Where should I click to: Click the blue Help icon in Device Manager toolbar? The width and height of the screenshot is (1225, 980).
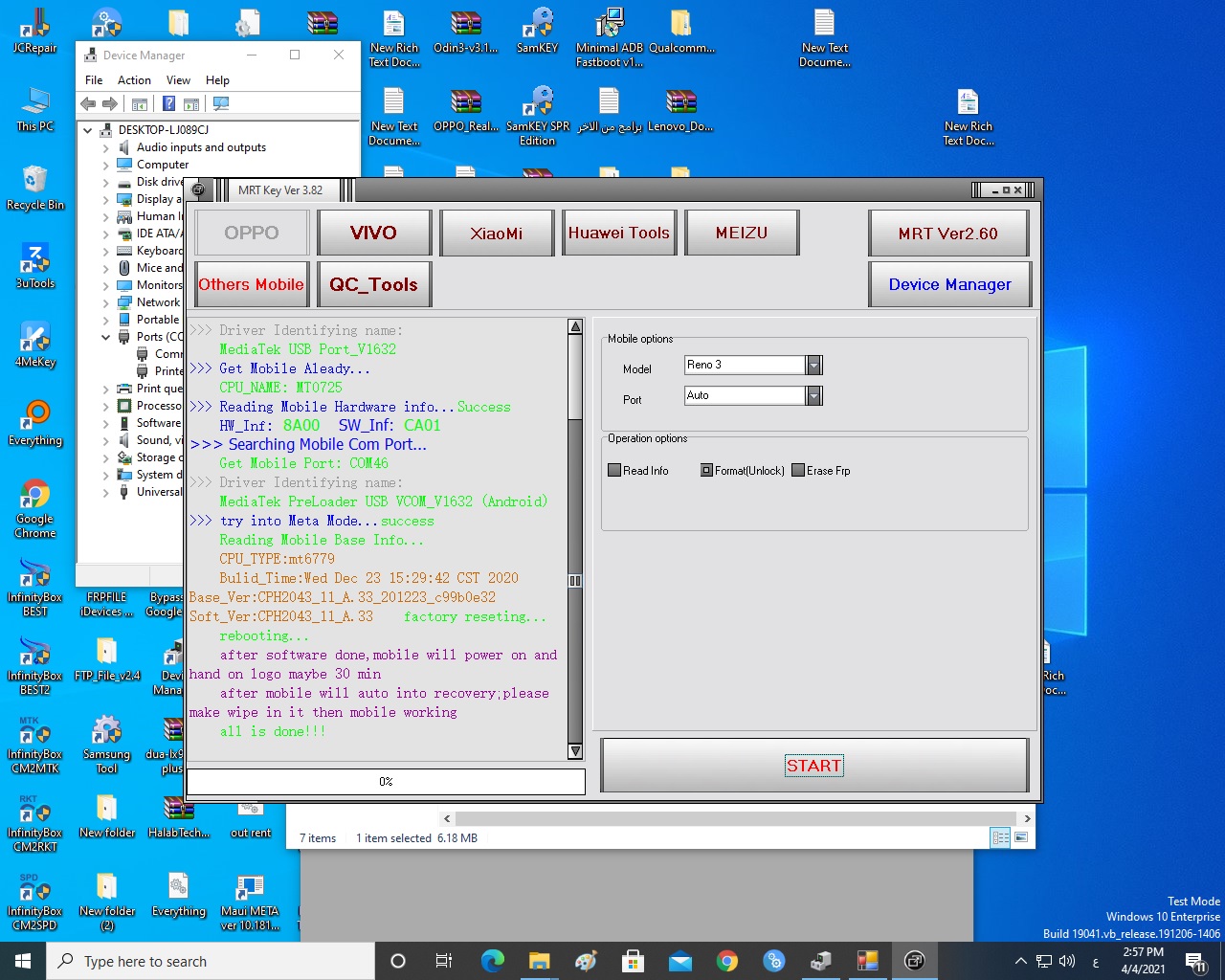click(168, 103)
